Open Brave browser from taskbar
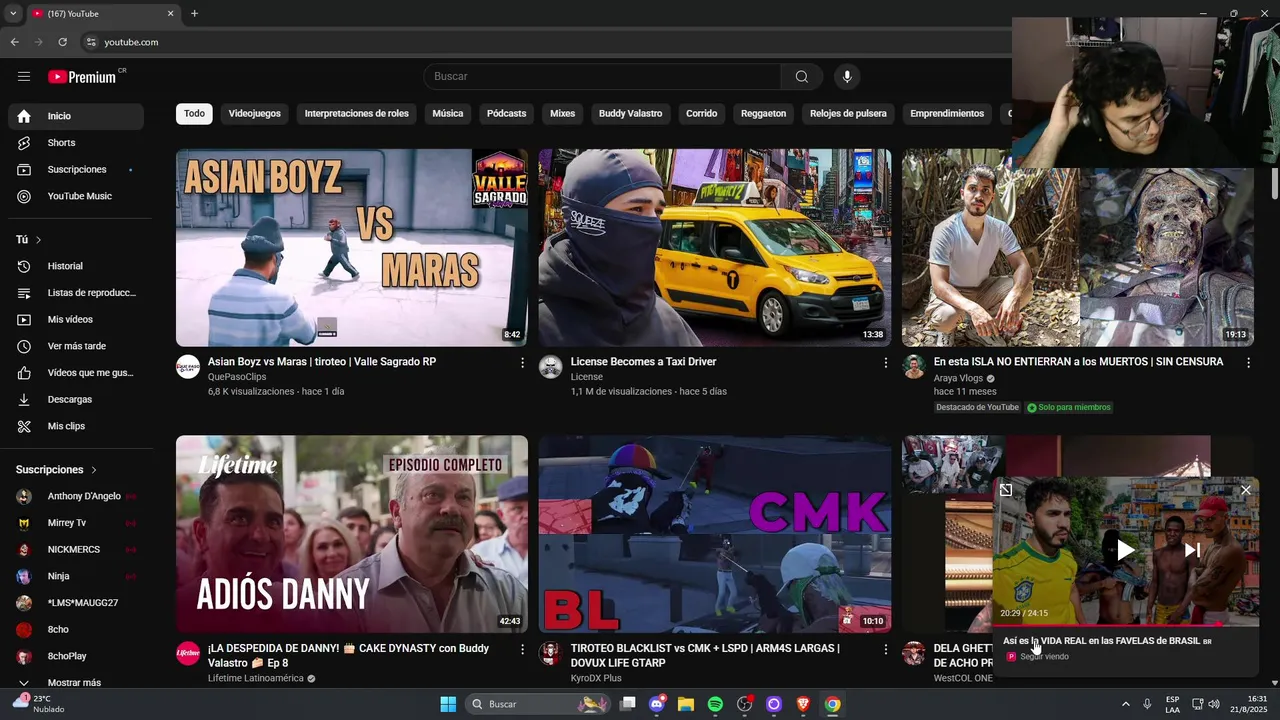 (x=803, y=704)
